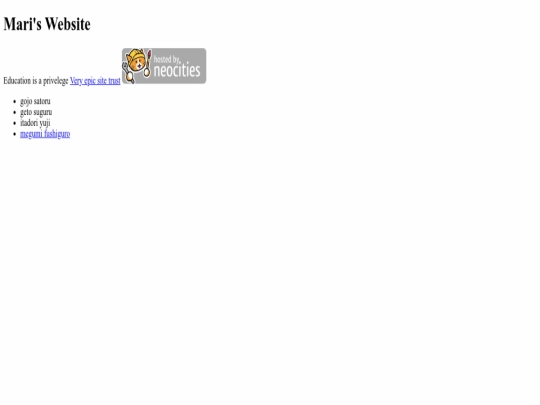Click the empty page area below the list
The height and width of the screenshot is (405, 540).
pyautogui.click(x=270, y=269)
